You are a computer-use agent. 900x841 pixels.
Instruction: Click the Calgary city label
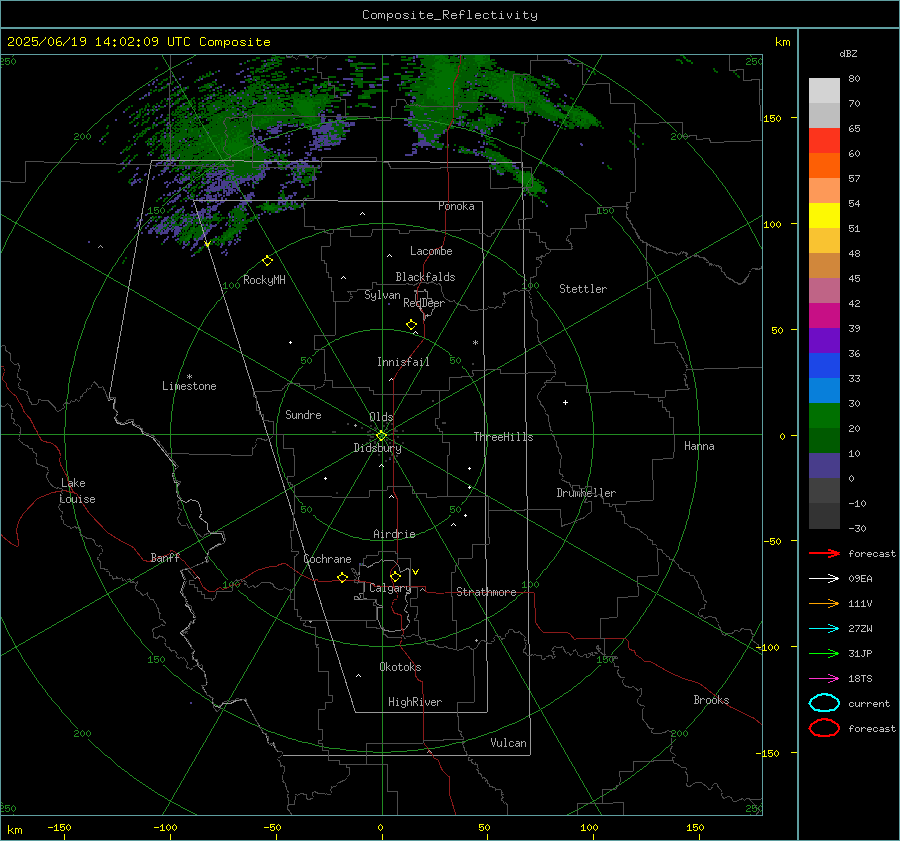(390, 588)
